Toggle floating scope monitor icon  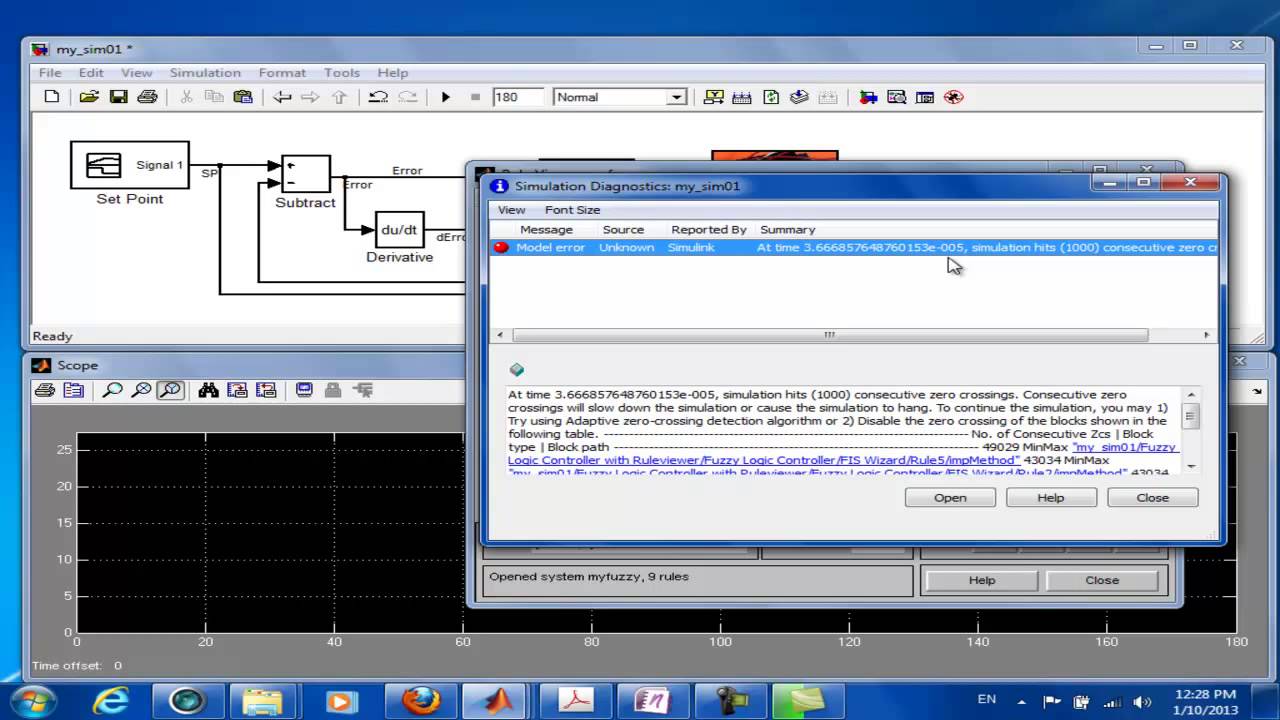(304, 390)
